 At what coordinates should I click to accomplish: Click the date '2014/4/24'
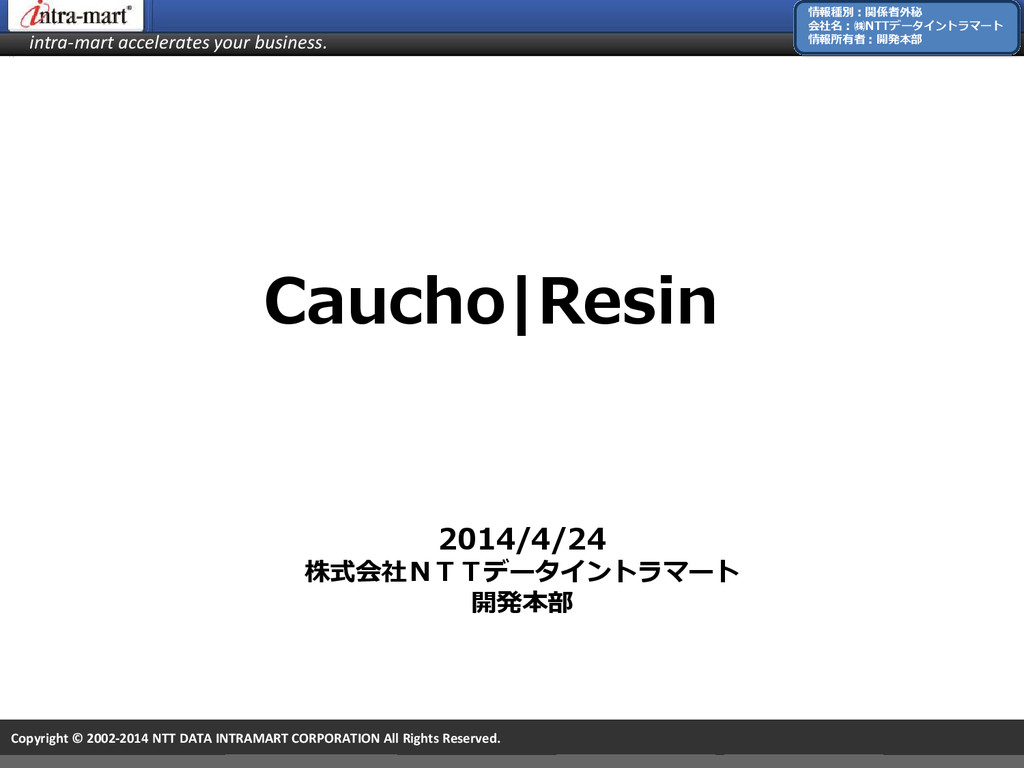[522, 539]
